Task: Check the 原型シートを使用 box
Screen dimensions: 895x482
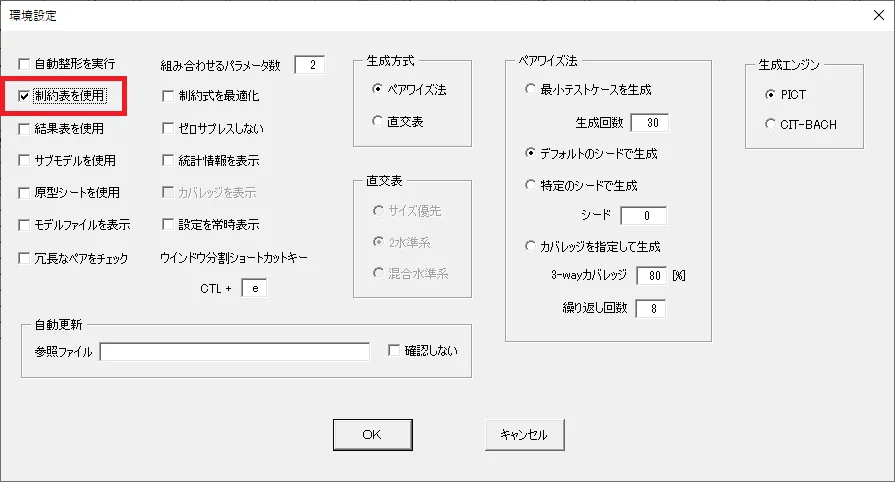Action: tap(24, 192)
